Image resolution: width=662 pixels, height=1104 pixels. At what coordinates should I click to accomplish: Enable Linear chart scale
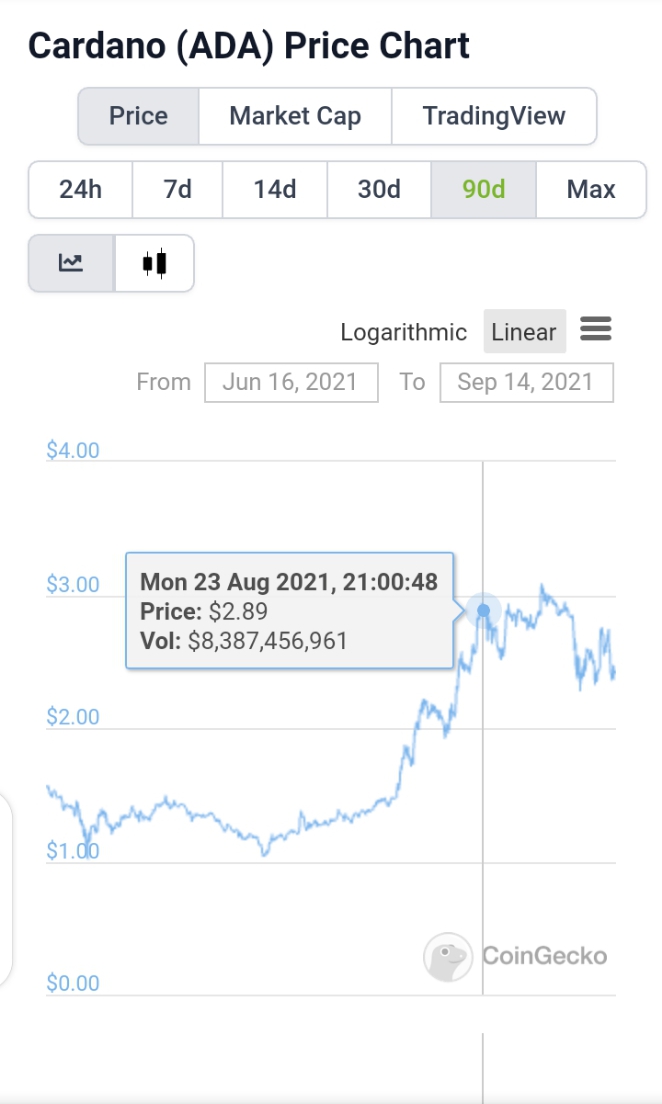[524, 332]
